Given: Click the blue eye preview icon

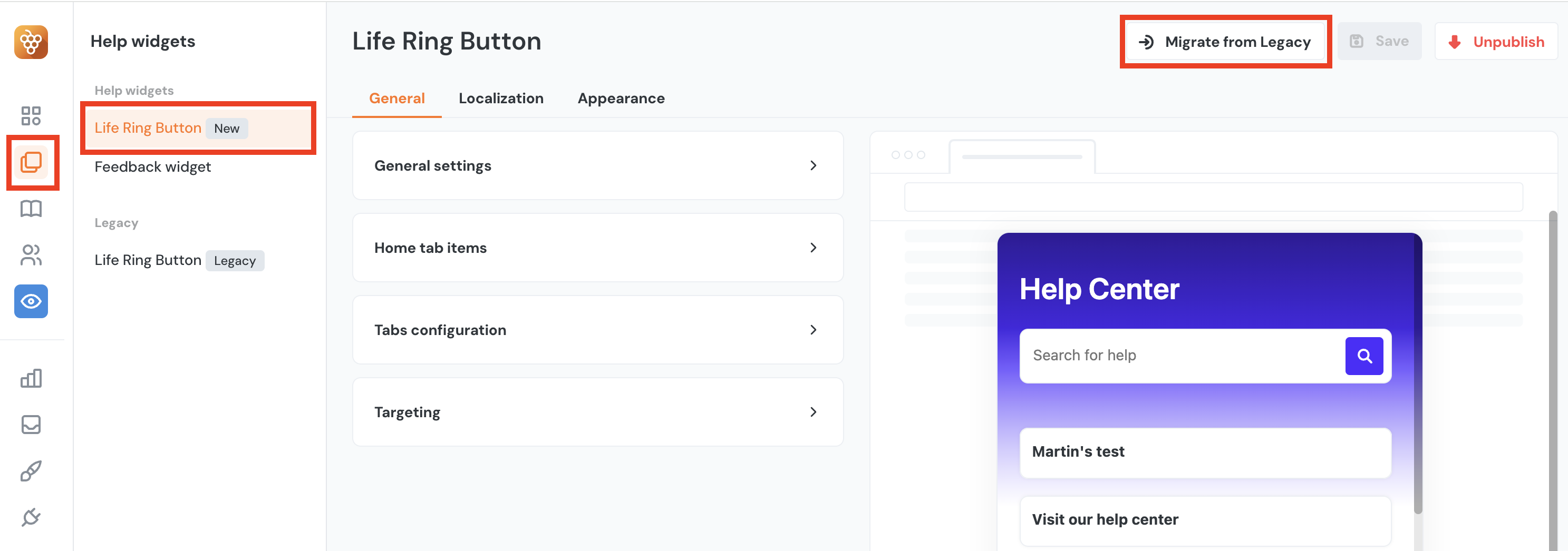Looking at the screenshot, I should (31, 301).
